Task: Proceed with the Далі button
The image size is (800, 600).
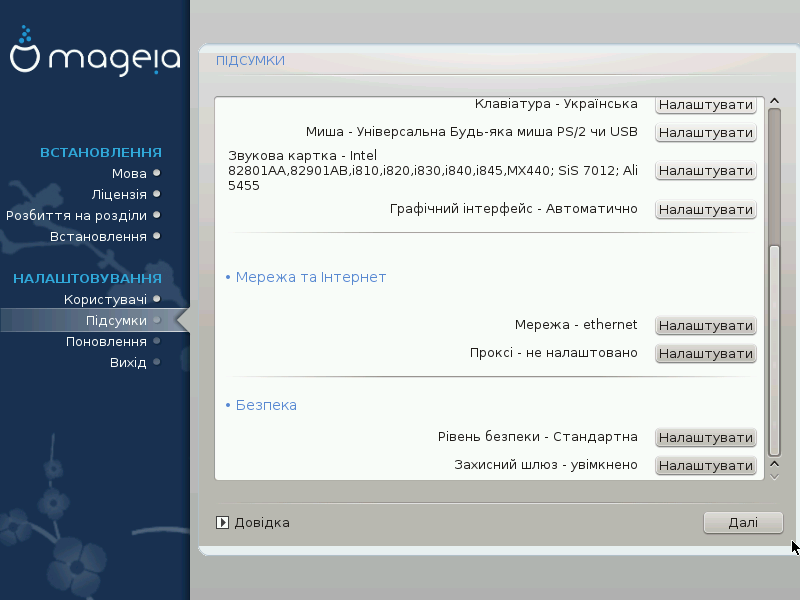Action: (743, 522)
